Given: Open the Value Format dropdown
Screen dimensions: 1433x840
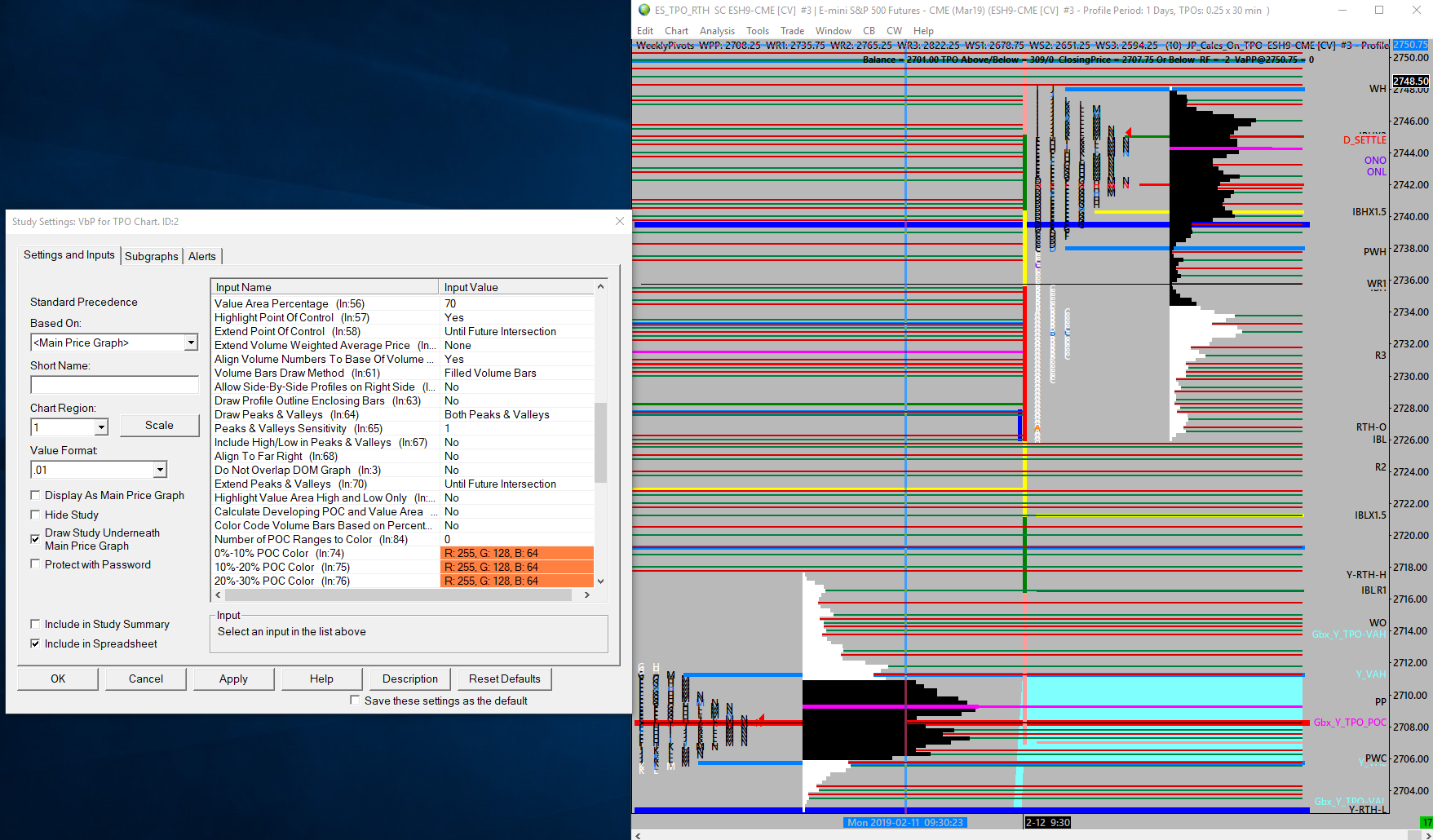Looking at the screenshot, I should coord(160,470).
